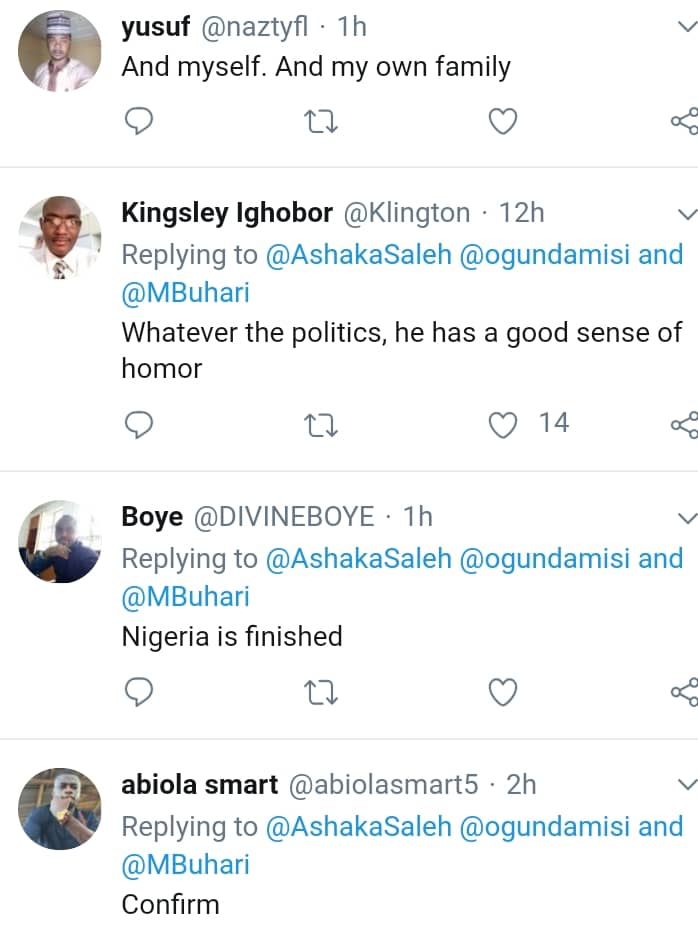Retweet Kingsley Ighobor's tweet
Viewport: 698px width, 928px height.
[321, 425]
